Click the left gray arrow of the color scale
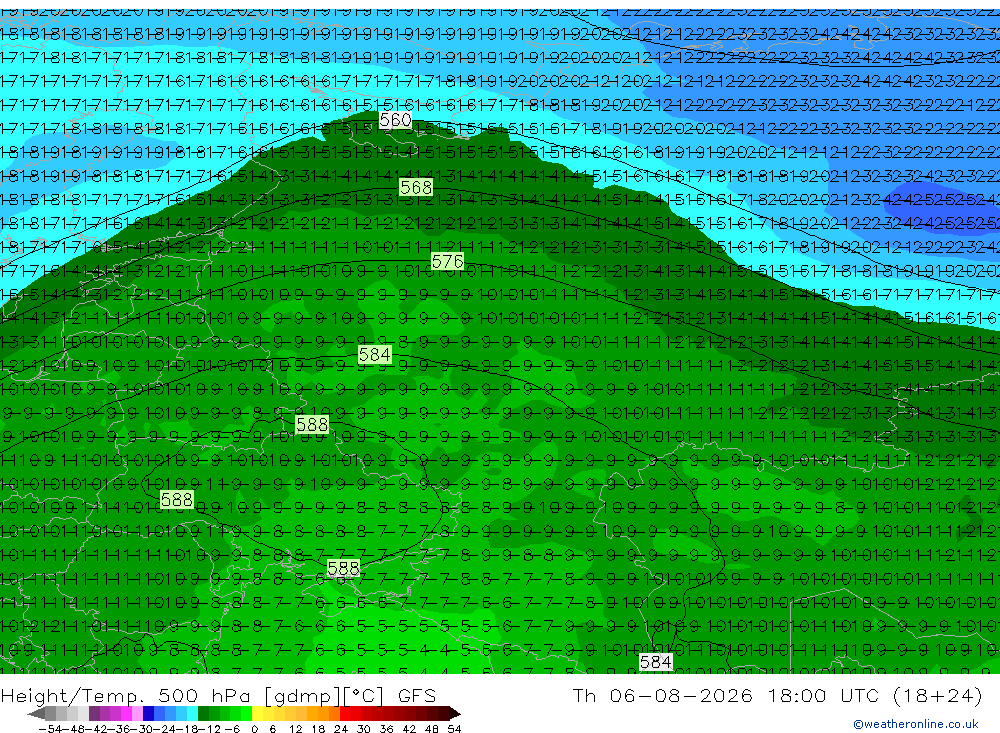Screen dimensions: 1000x733 pos(36,714)
